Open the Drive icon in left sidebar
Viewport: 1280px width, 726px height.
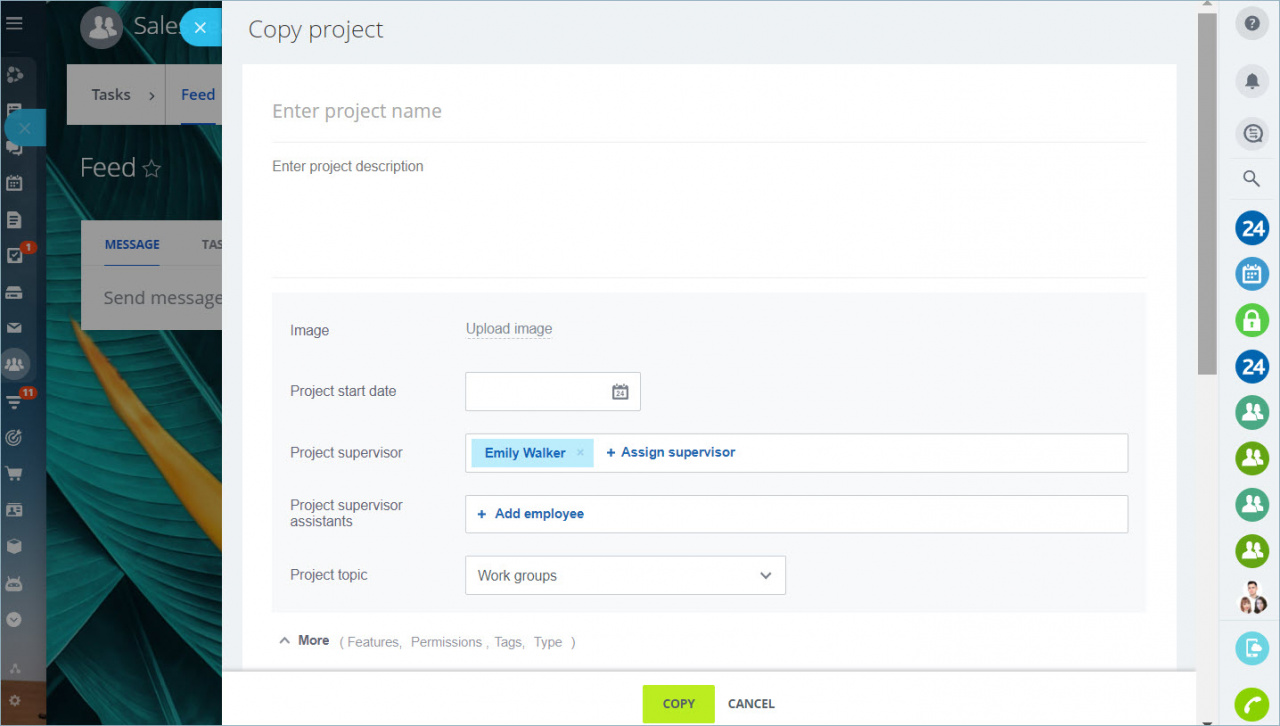14,293
